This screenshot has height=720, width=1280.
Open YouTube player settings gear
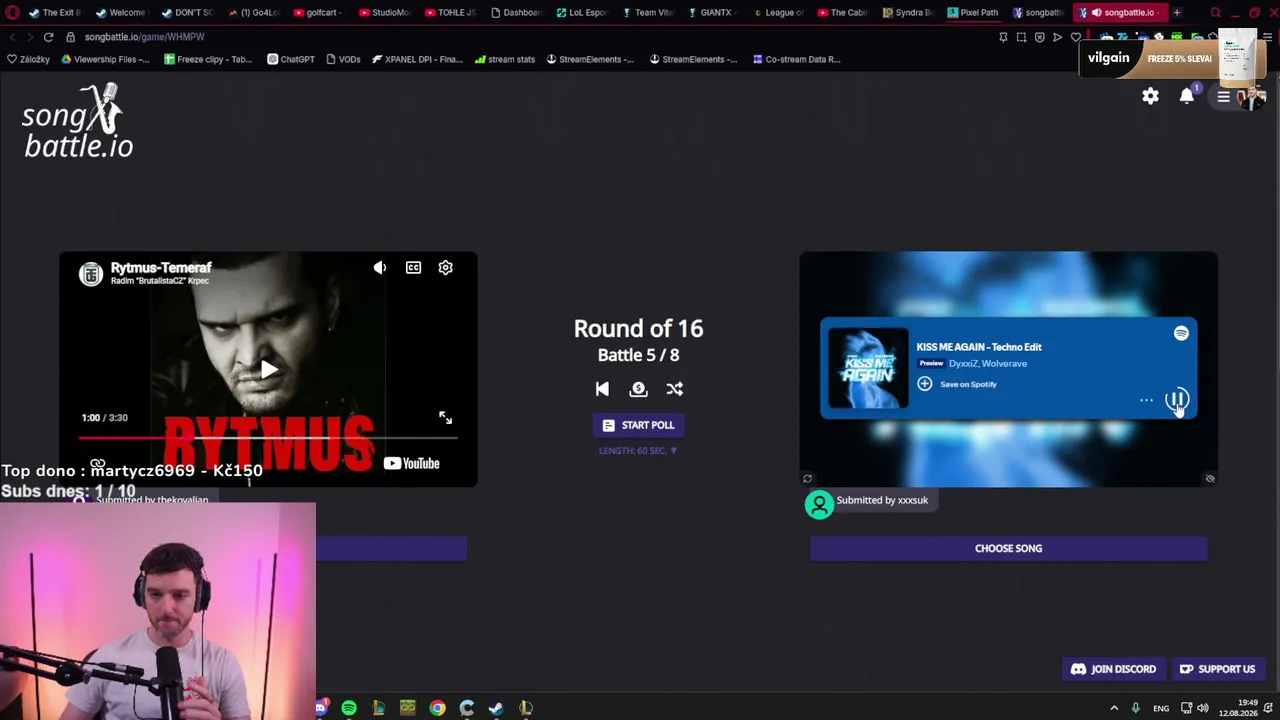(446, 268)
